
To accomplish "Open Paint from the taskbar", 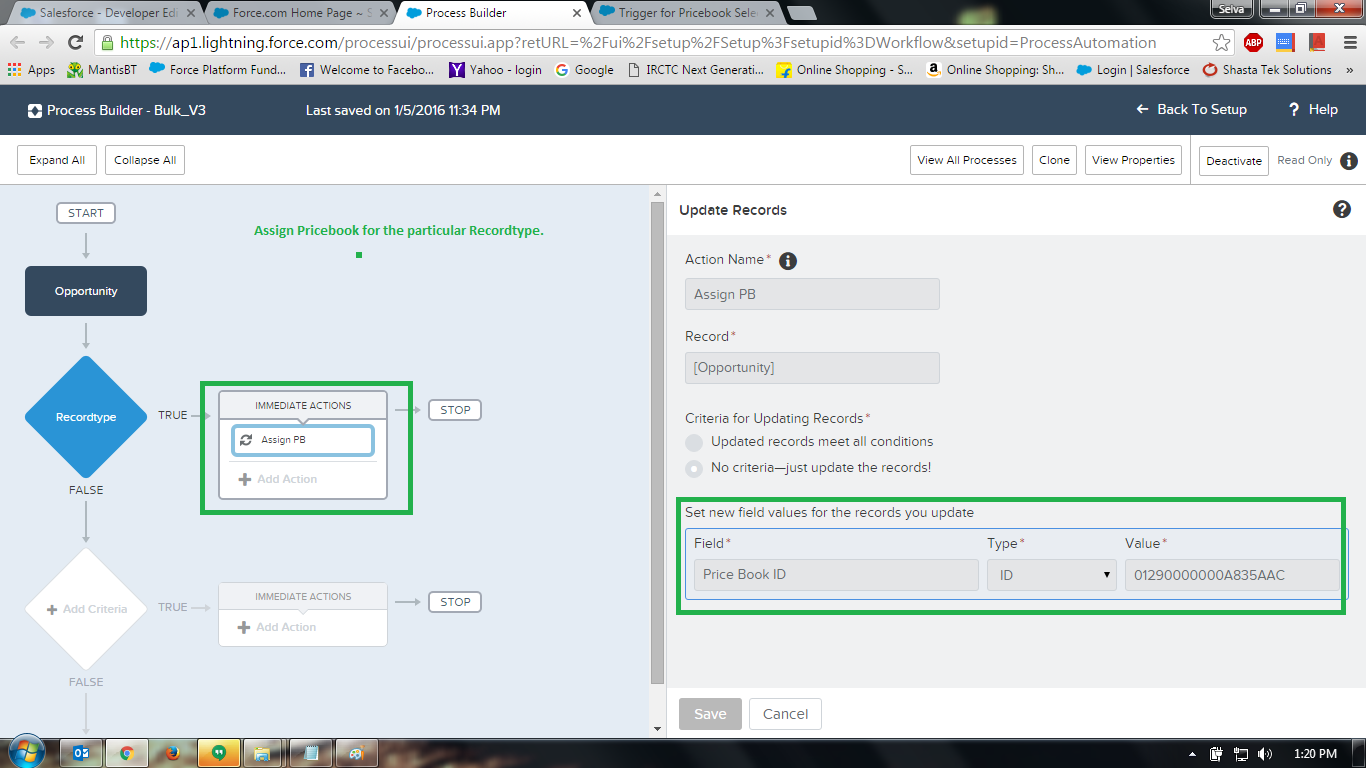I will click(358, 753).
